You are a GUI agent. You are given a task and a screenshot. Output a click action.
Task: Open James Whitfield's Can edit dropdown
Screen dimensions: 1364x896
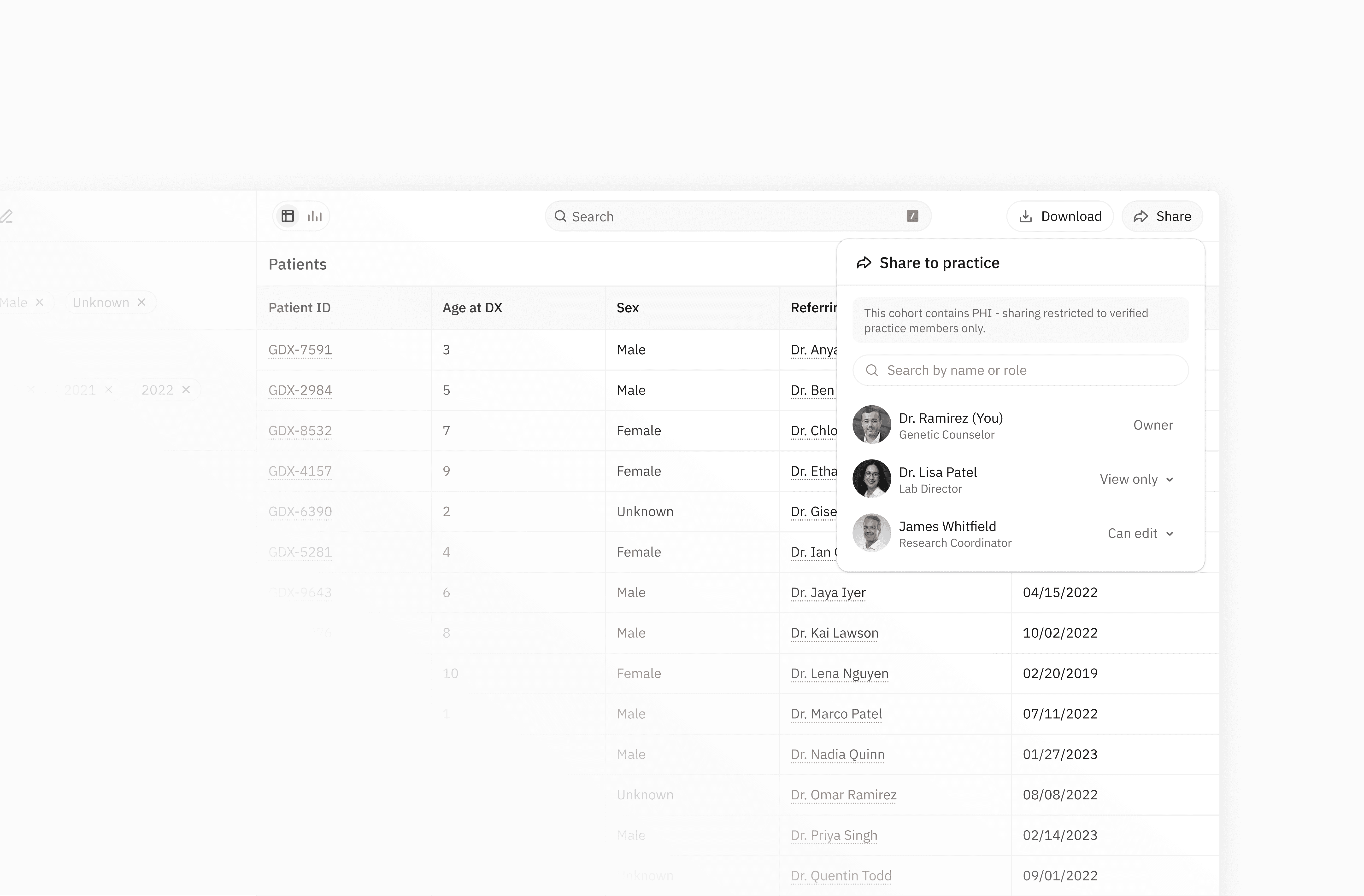1141,533
